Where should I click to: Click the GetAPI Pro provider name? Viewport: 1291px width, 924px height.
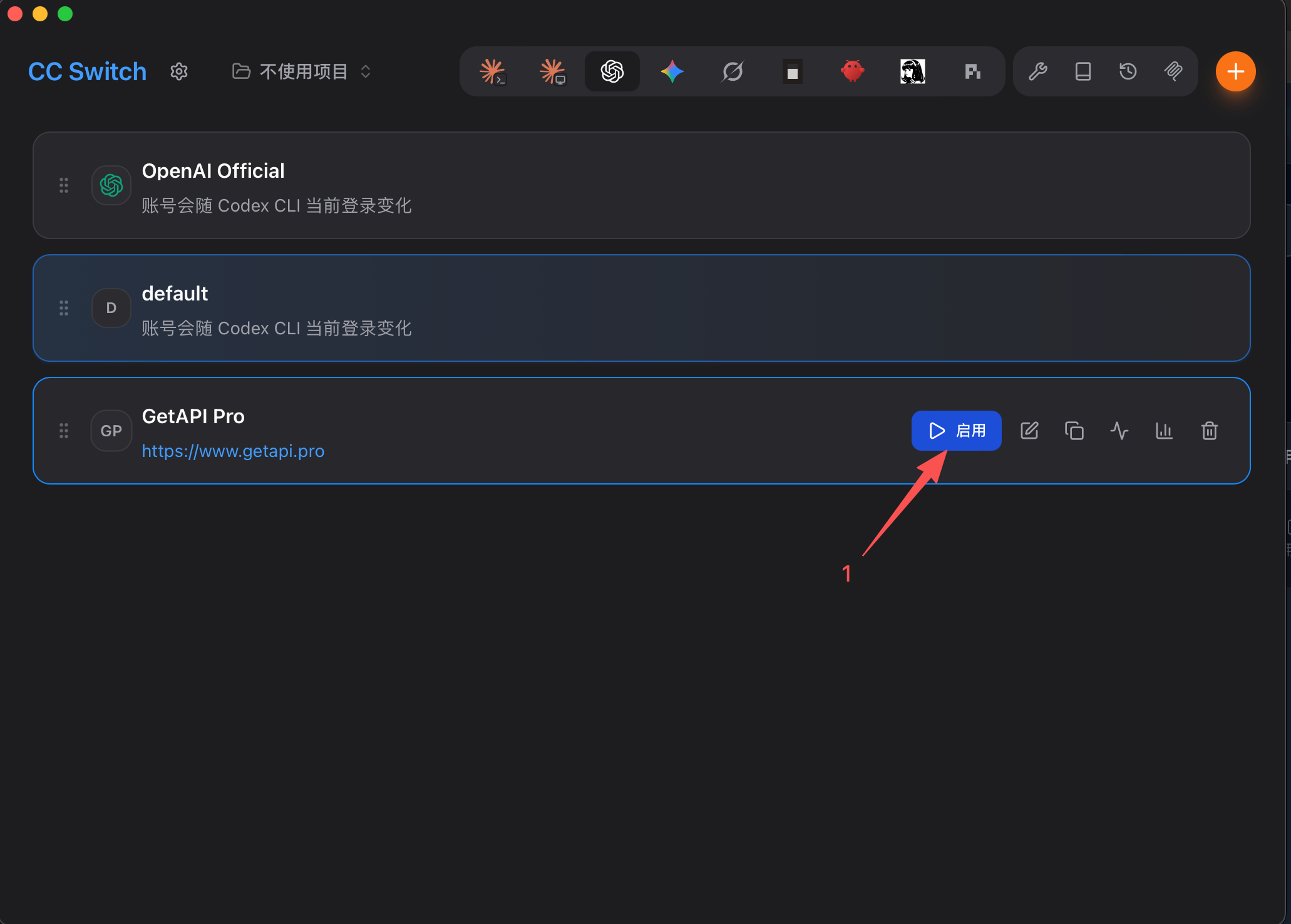click(193, 416)
